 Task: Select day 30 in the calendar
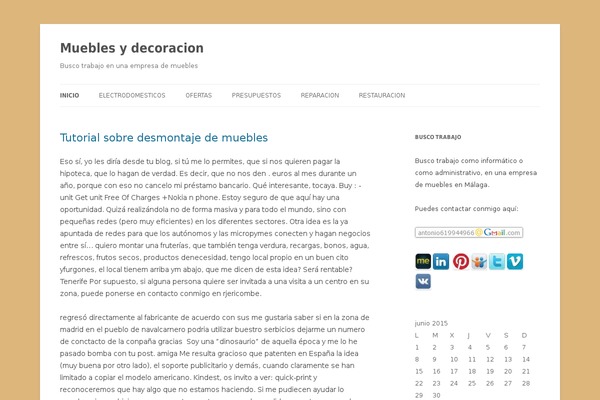click(436, 395)
